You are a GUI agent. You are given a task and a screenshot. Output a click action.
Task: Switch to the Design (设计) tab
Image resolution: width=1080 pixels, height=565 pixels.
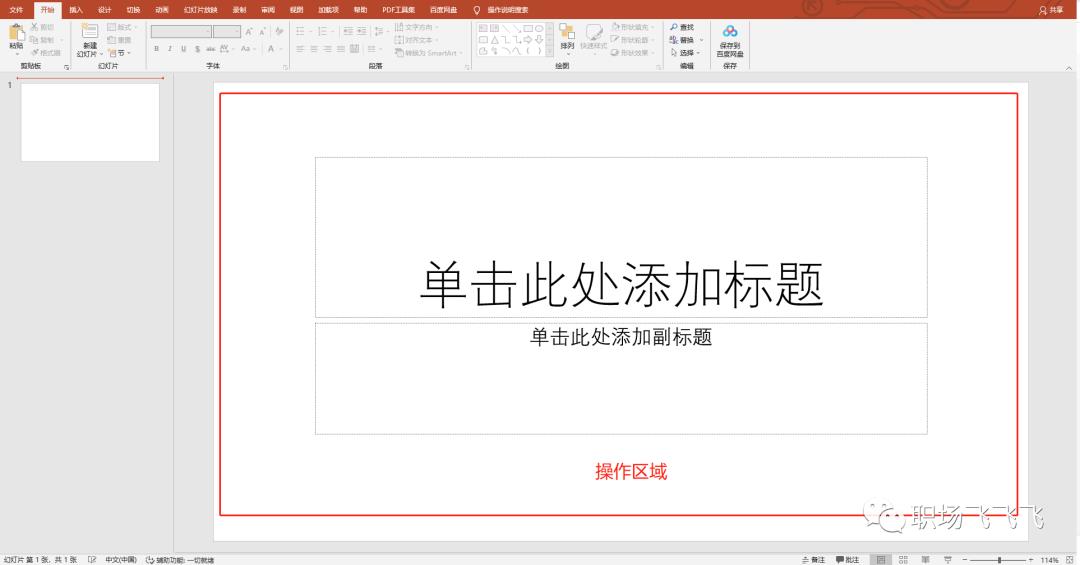(x=104, y=9)
